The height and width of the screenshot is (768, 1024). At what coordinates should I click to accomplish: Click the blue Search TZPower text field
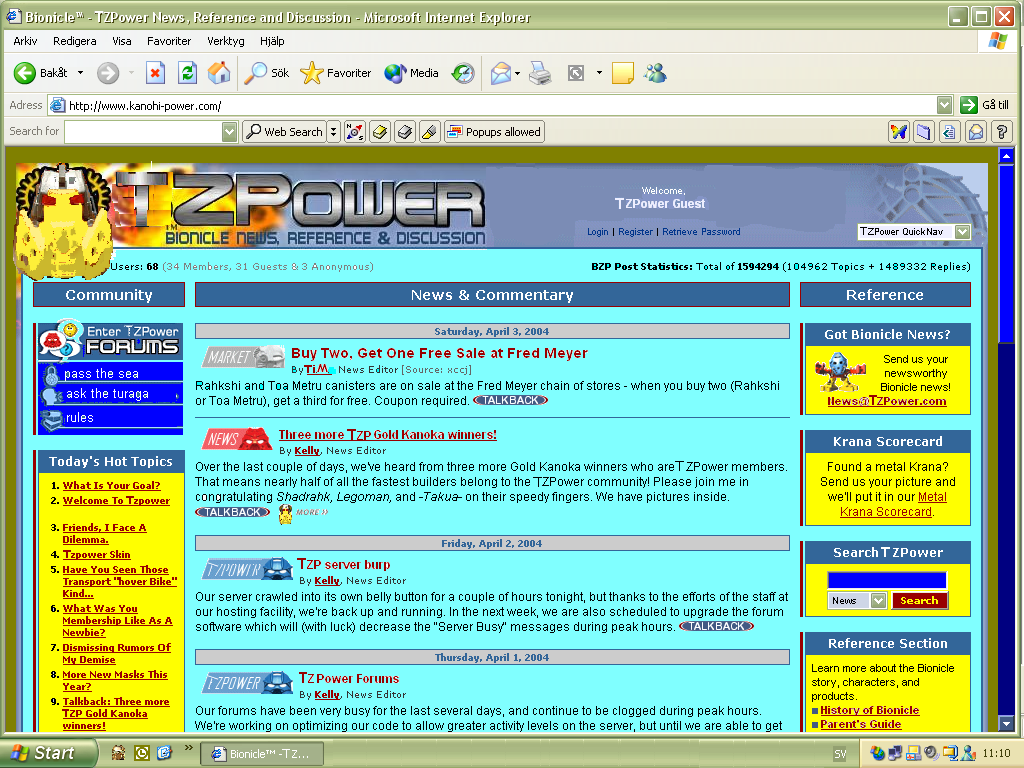886,580
